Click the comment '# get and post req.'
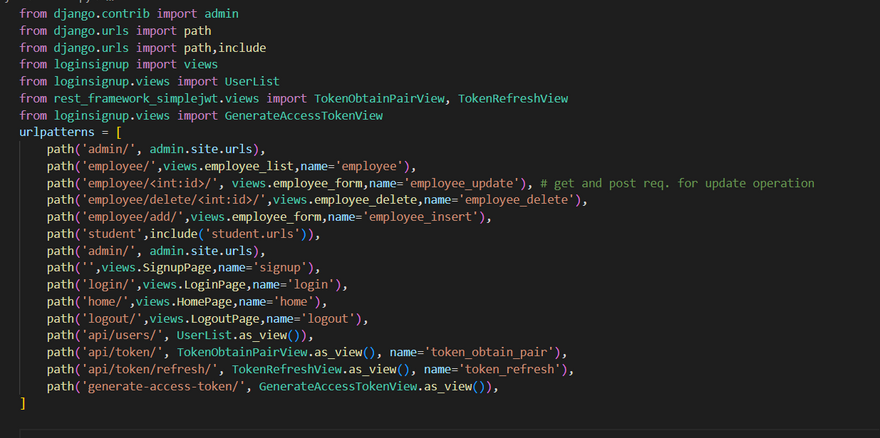The height and width of the screenshot is (438, 880). tap(606, 184)
